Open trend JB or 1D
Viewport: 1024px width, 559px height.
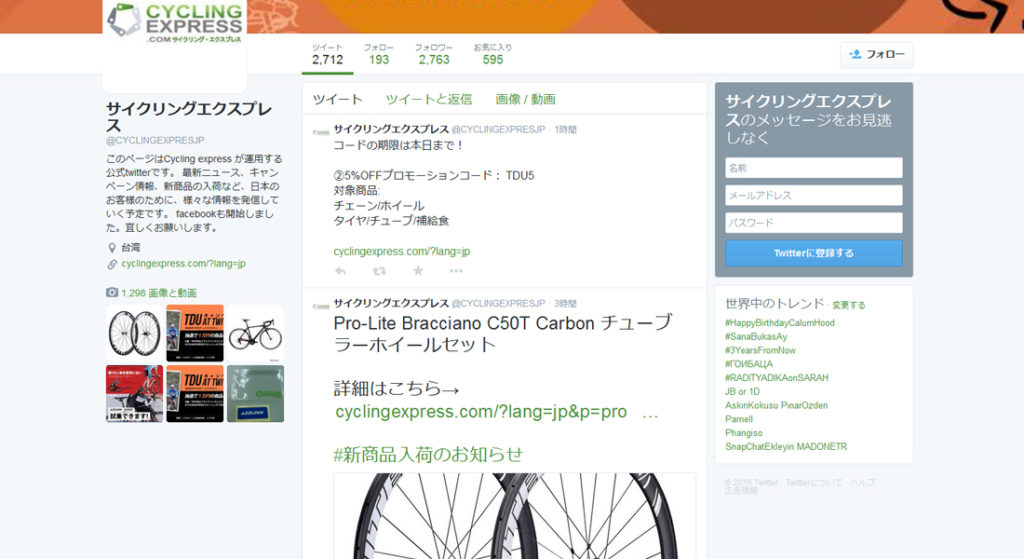743,391
